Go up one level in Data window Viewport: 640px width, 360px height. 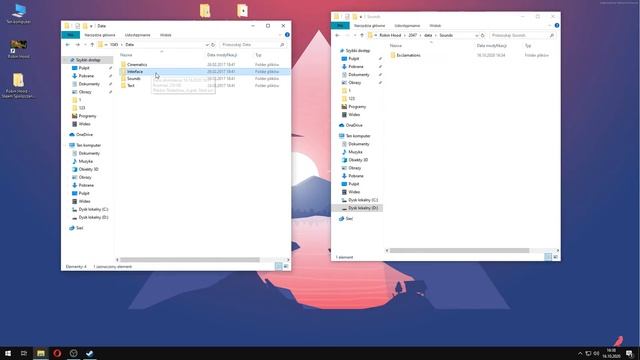pos(92,44)
